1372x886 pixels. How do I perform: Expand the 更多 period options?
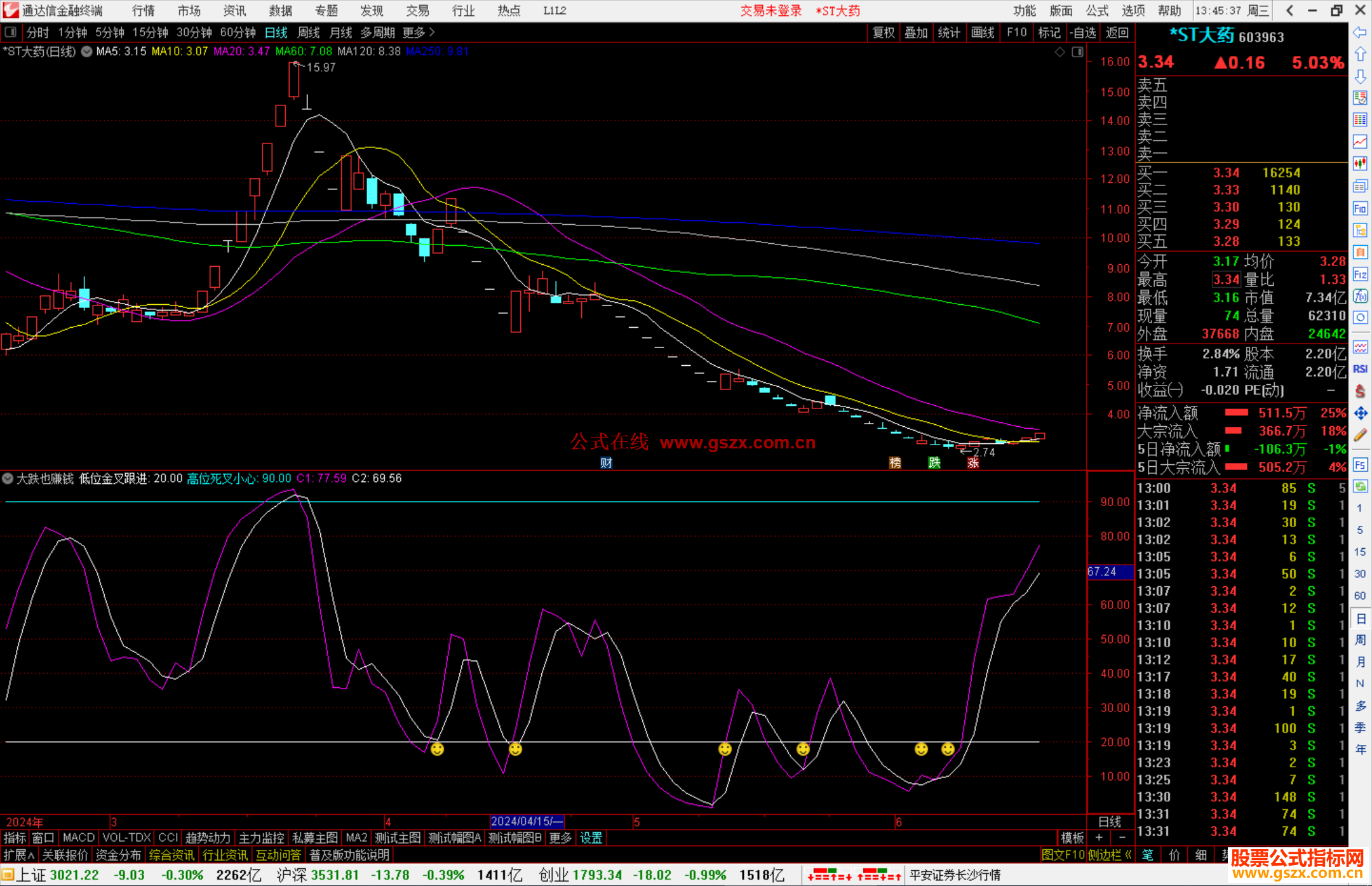click(419, 32)
